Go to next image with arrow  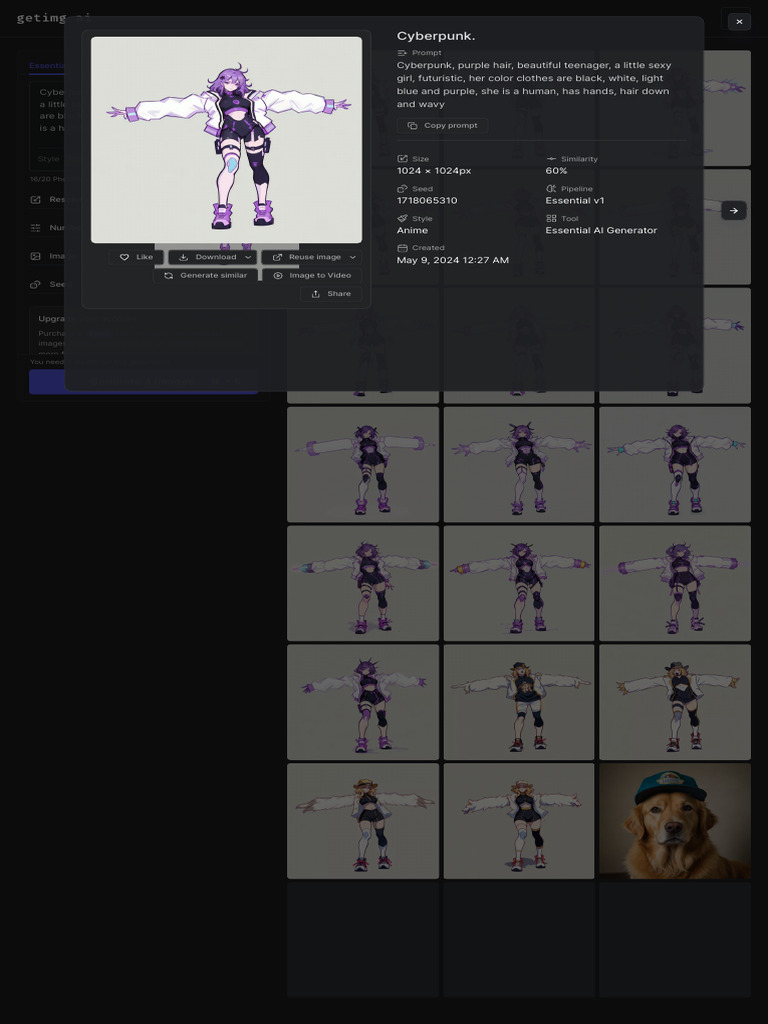(733, 210)
